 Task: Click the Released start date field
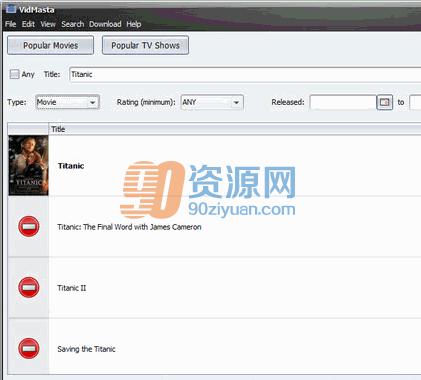343,102
